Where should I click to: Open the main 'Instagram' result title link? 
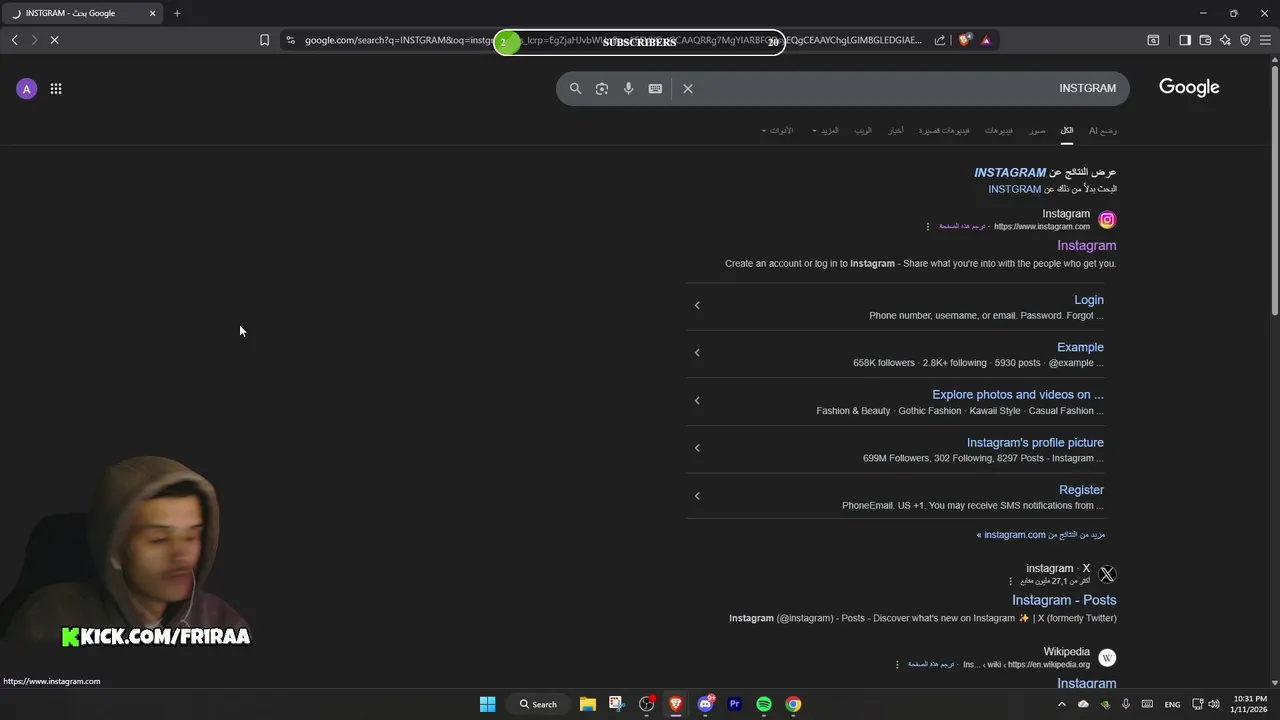coord(1087,246)
